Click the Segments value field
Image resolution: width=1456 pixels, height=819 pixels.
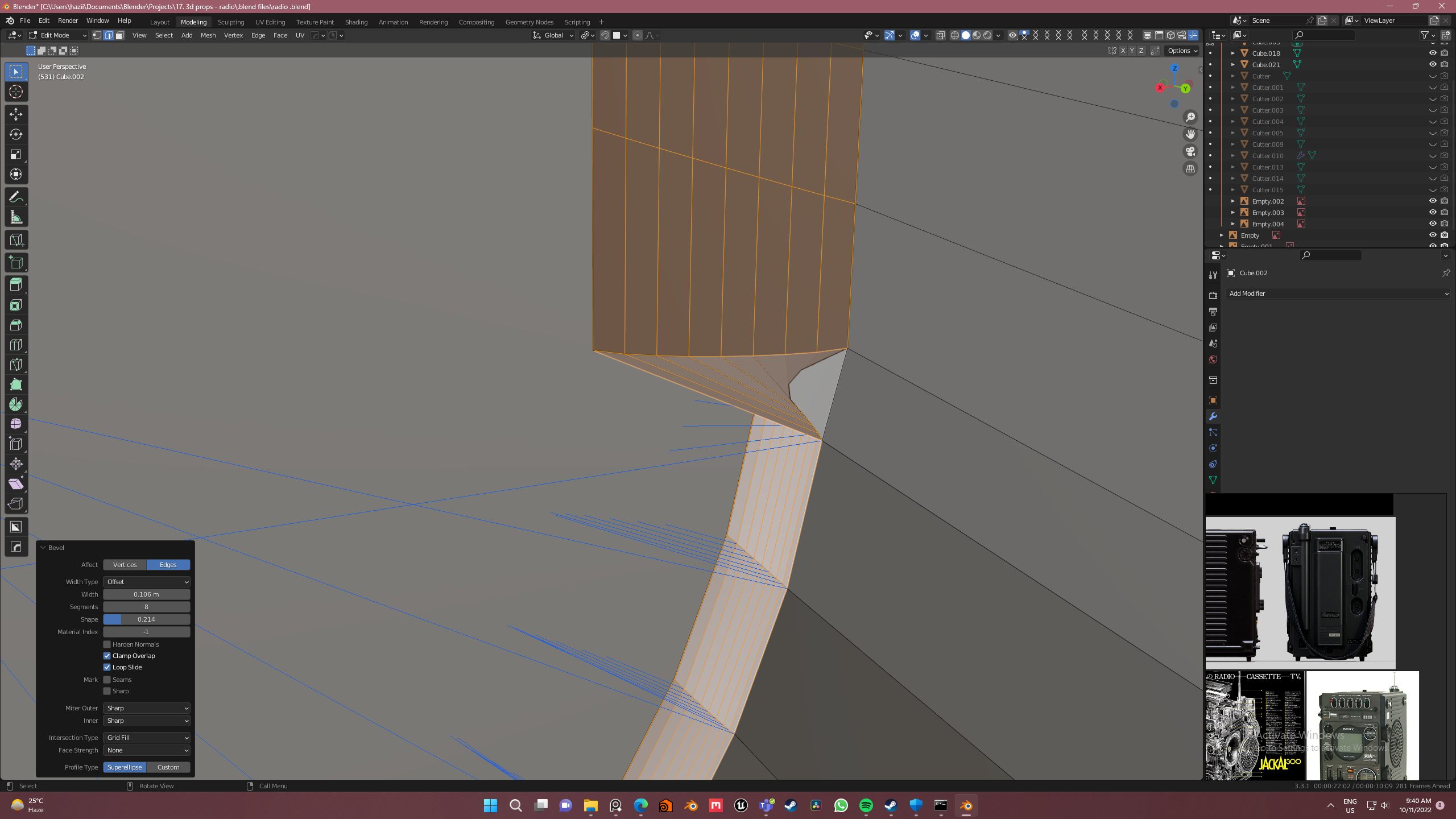[x=147, y=607]
